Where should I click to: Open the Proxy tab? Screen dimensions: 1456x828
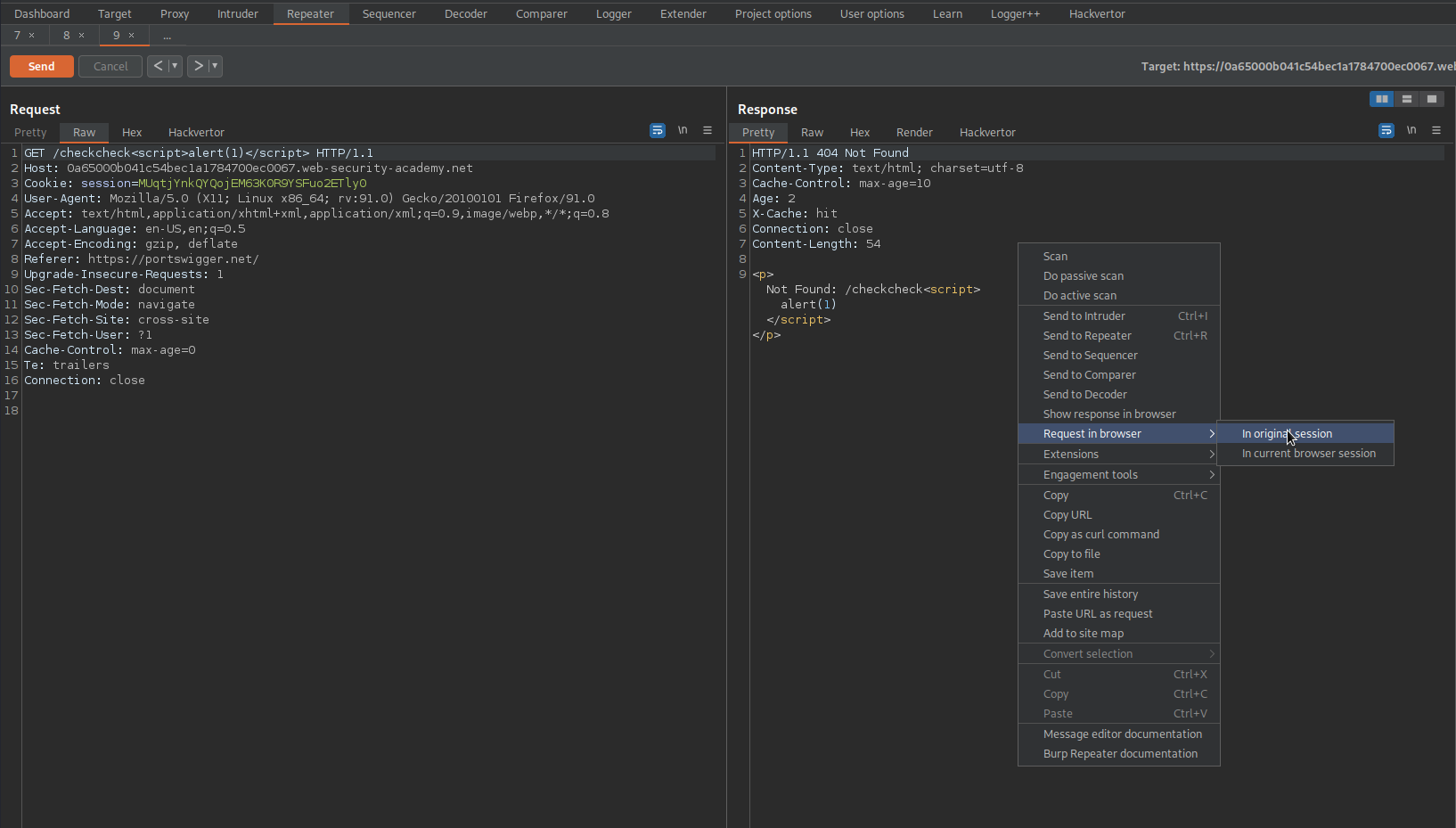coord(175,13)
